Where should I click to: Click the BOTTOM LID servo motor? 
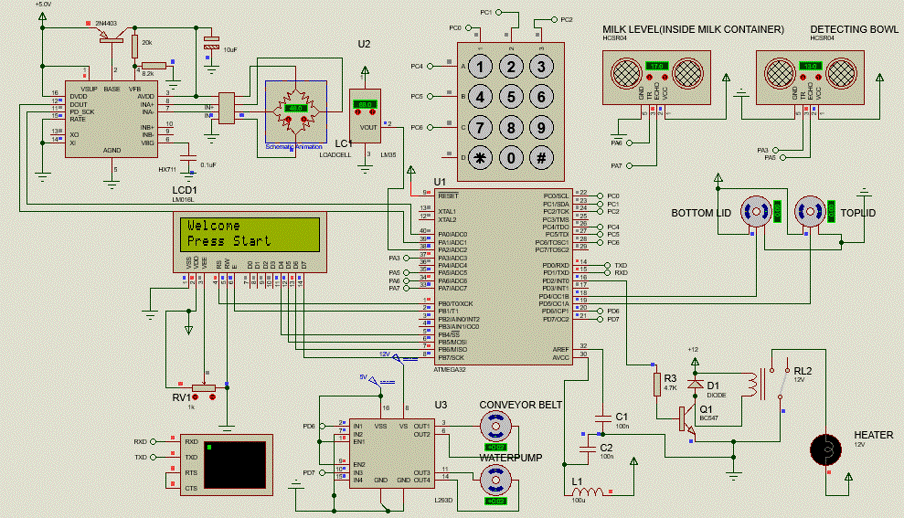[x=756, y=212]
